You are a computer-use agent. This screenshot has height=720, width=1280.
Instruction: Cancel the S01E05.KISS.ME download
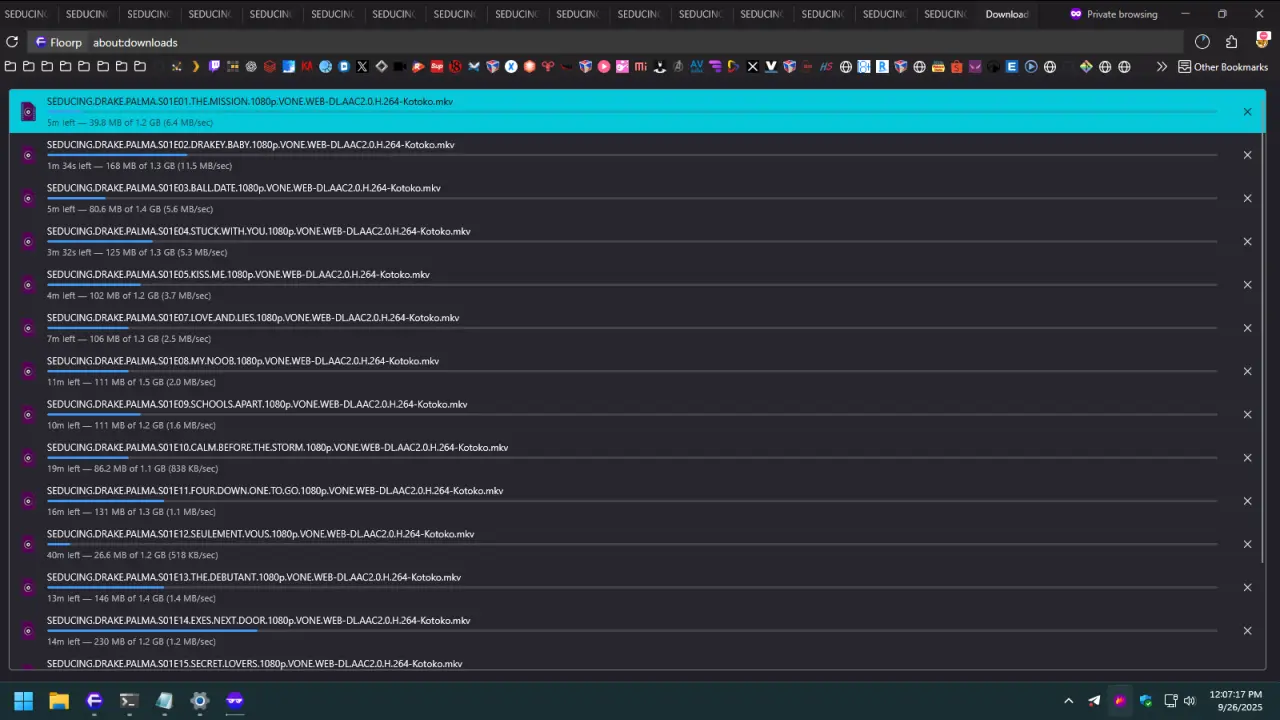pyautogui.click(x=1247, y=285)
